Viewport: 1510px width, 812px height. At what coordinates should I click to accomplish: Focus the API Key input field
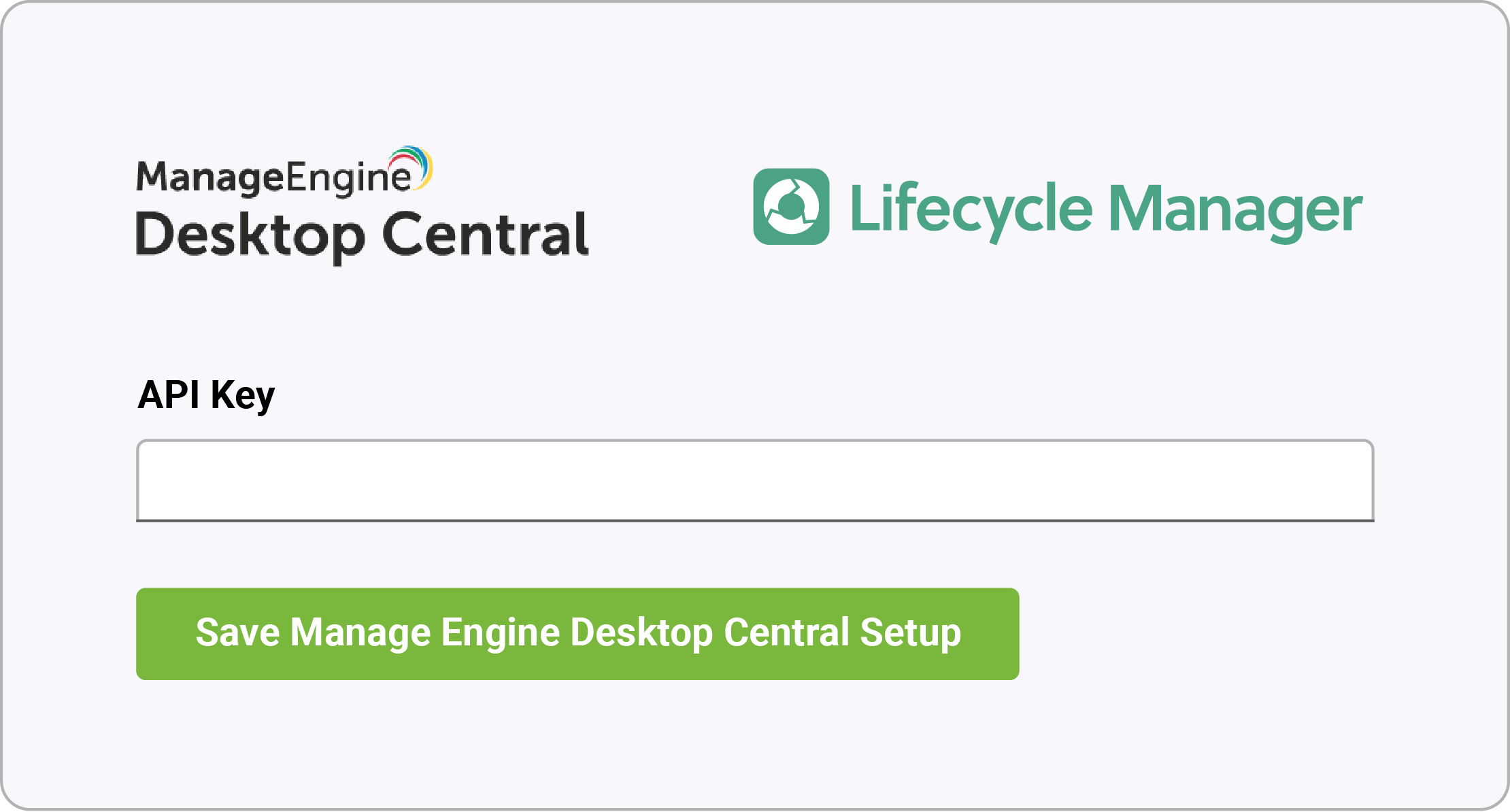pos(755,481)
